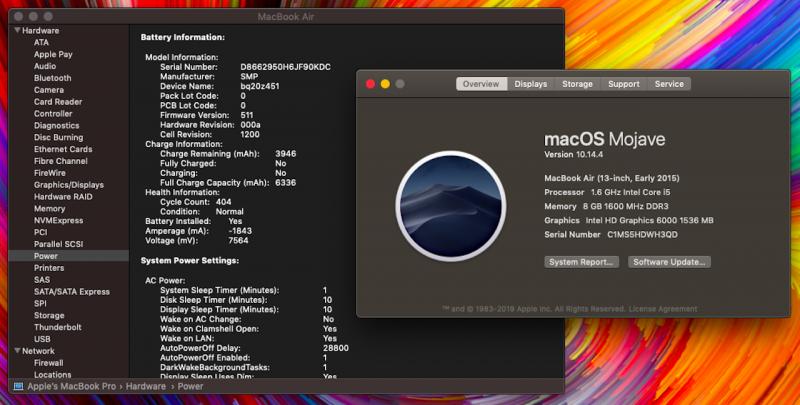This screenshot has height=405, width=800.
Task: Select the highlighted Power entry
Action: [69, 256]
